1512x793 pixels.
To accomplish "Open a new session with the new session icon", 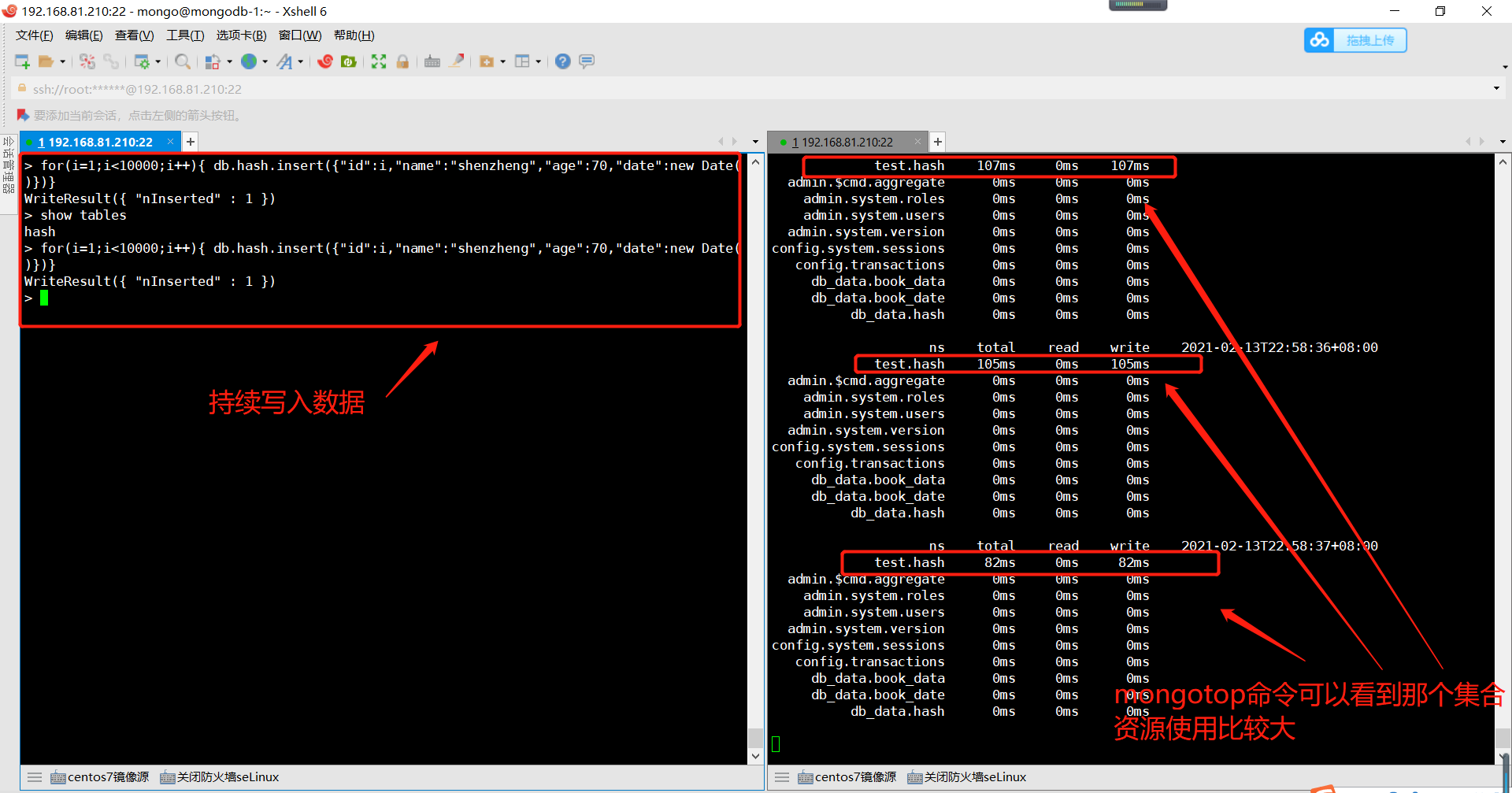I will tap(22, 61).
